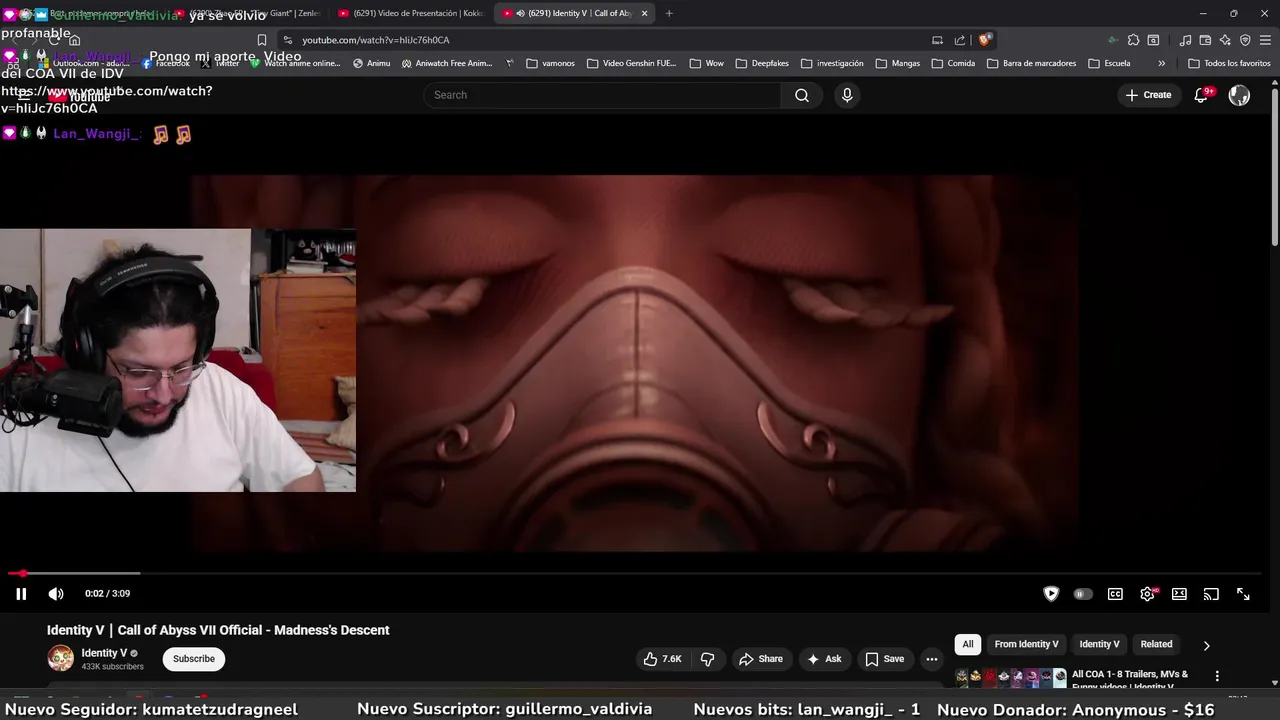The height and width of the screenshot is (720, 1280).
Task: Click the shield play icon in player controls
Action: [x=1051, y=594]
